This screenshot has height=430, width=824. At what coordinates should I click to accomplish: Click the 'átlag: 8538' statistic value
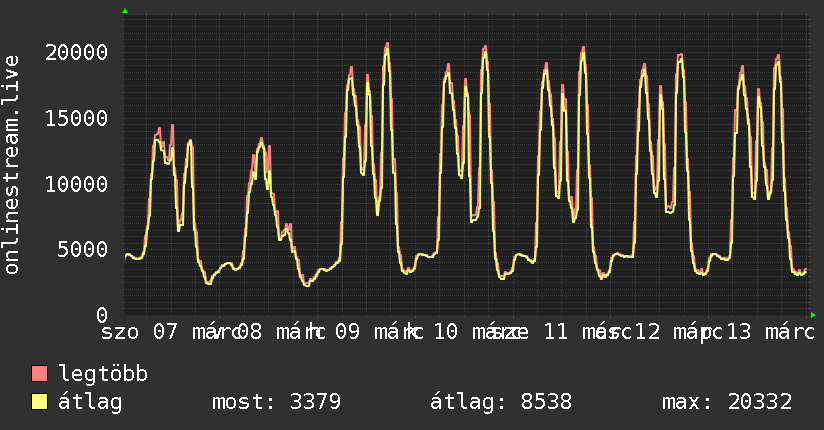click(501, 402)
